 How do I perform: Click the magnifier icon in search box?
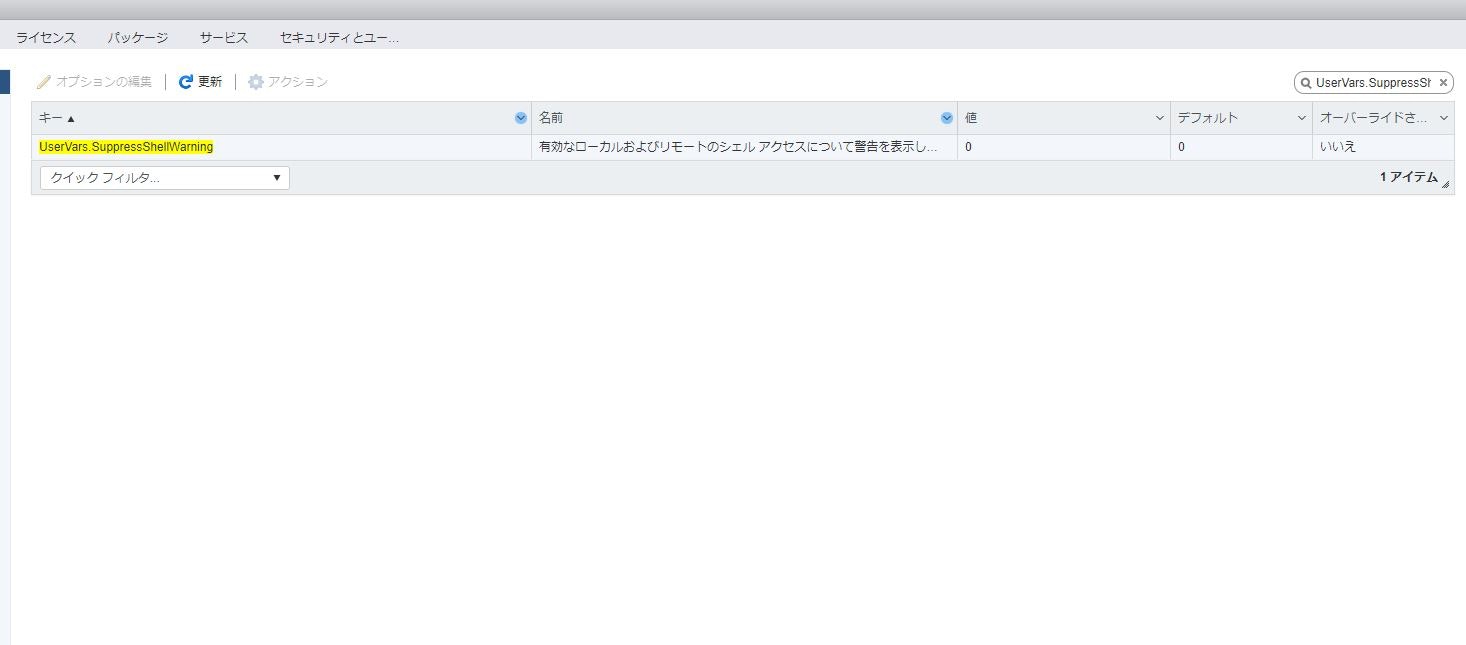pyautogui.click(x=1306, y=83)
